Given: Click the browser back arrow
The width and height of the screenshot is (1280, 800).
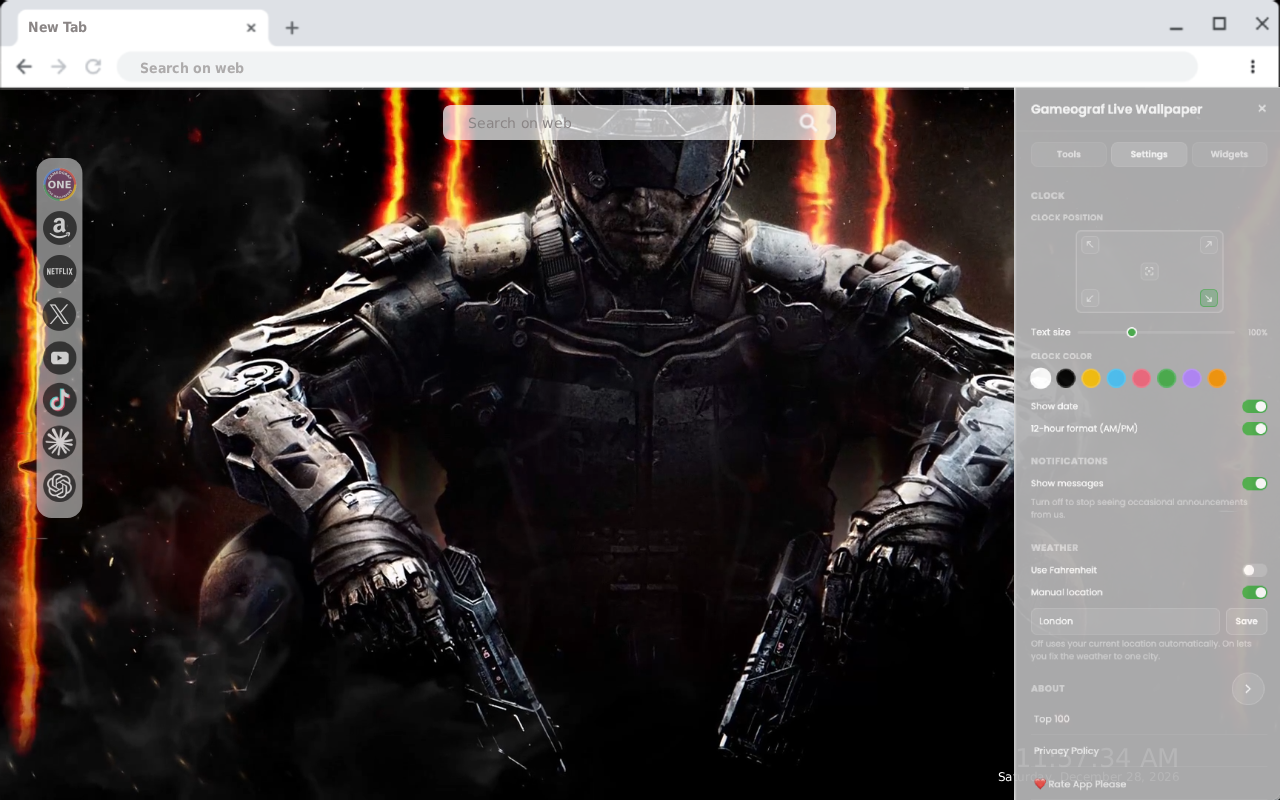Looking at the screenshot, I should click(24, 67).
